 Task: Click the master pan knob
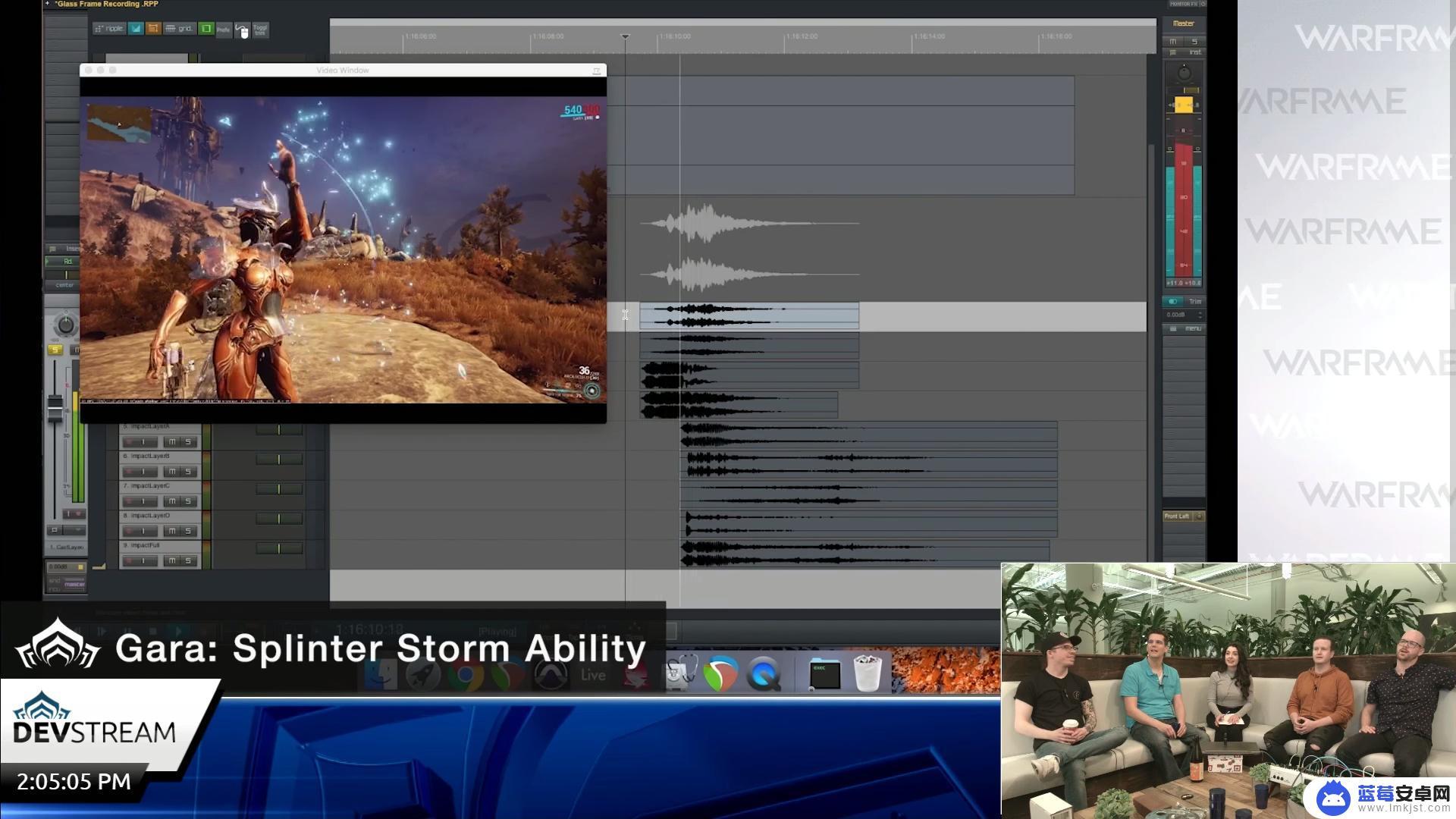coord(1184,73)
